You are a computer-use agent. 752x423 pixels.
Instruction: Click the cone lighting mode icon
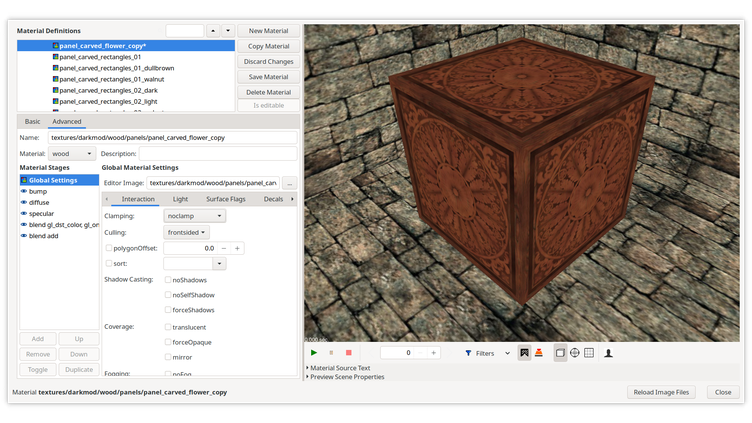538,353
